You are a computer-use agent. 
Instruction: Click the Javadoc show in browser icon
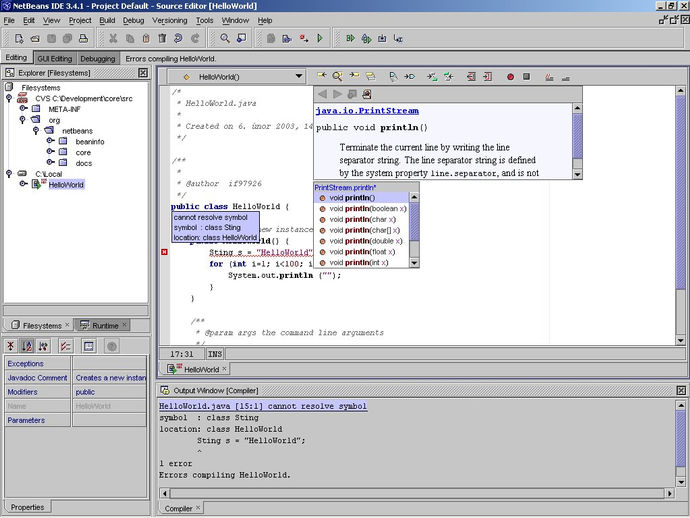tap(367, 94)
